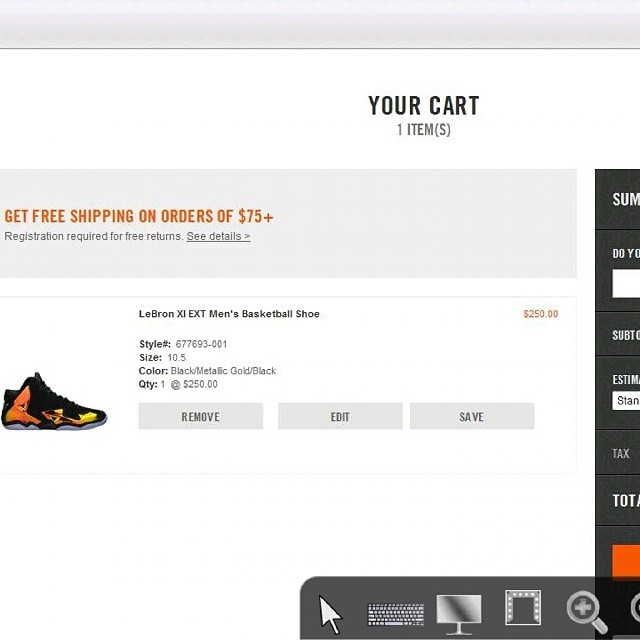This screenshot has width=640, height=640.
Task: Click the partially visible magnifier icon at far right
Action: click(634, 608)
